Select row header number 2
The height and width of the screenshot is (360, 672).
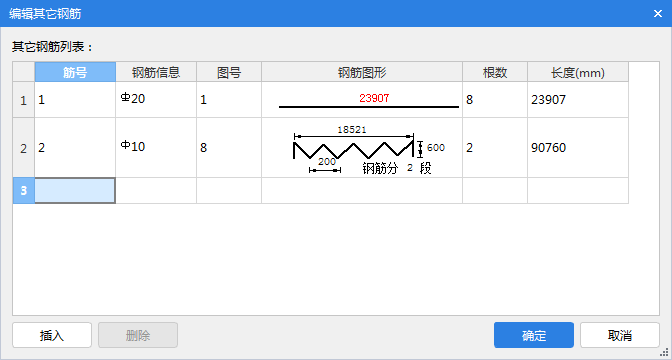24,148
